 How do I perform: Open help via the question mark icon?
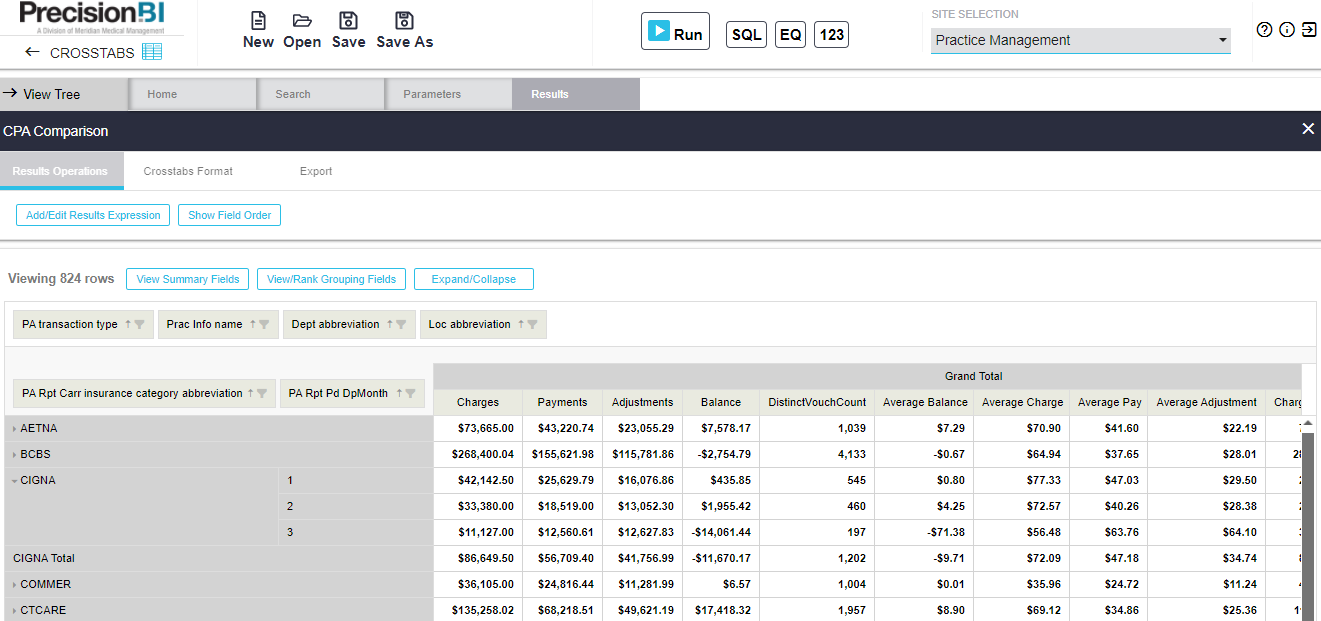tap(1264, 30)
